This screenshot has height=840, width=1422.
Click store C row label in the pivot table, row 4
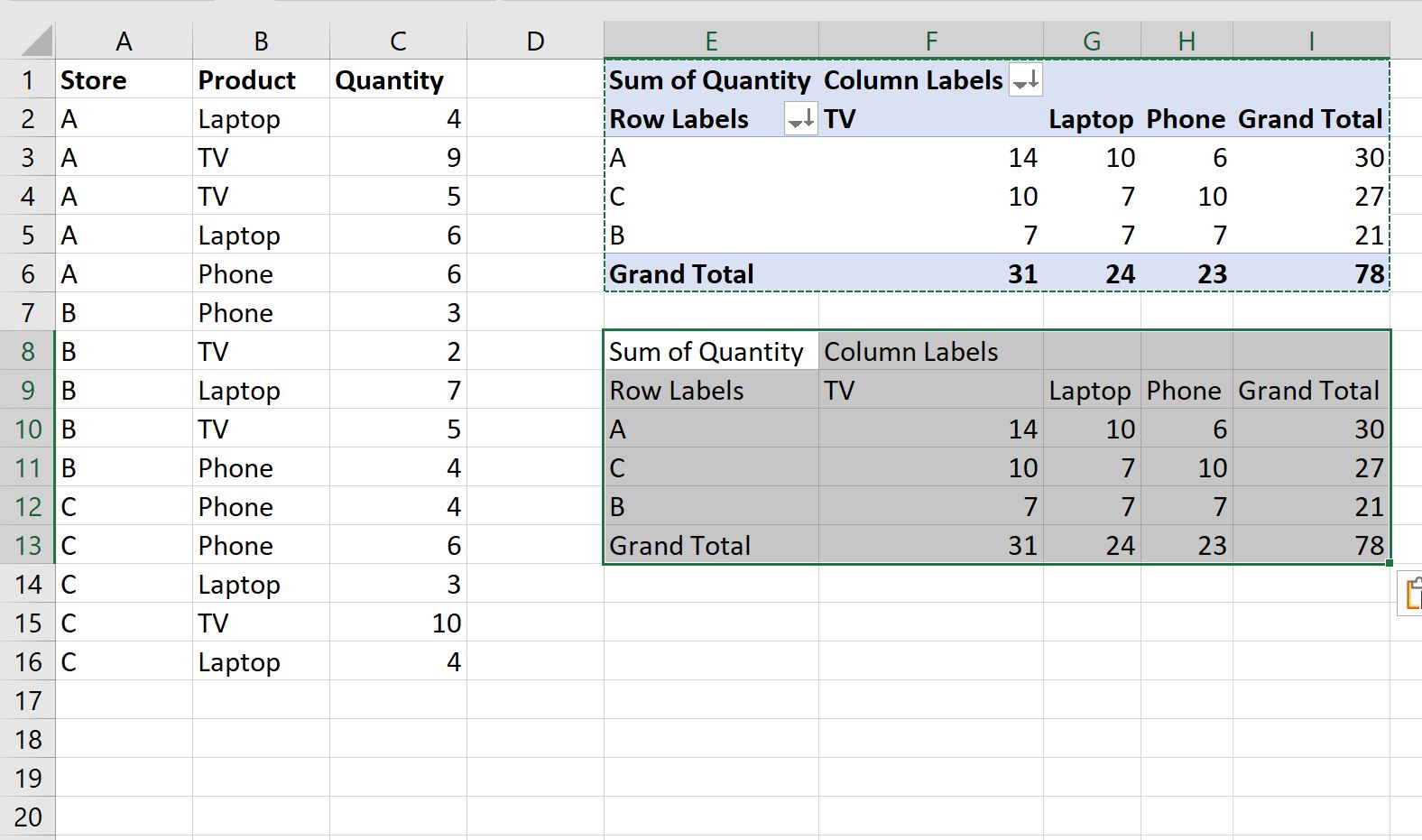point(711,197)
